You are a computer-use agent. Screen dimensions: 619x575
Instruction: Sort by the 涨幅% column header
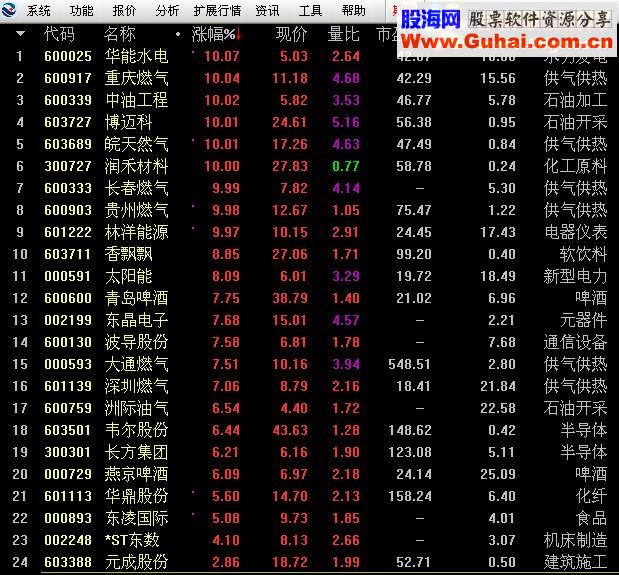click(x=216, y=34)
